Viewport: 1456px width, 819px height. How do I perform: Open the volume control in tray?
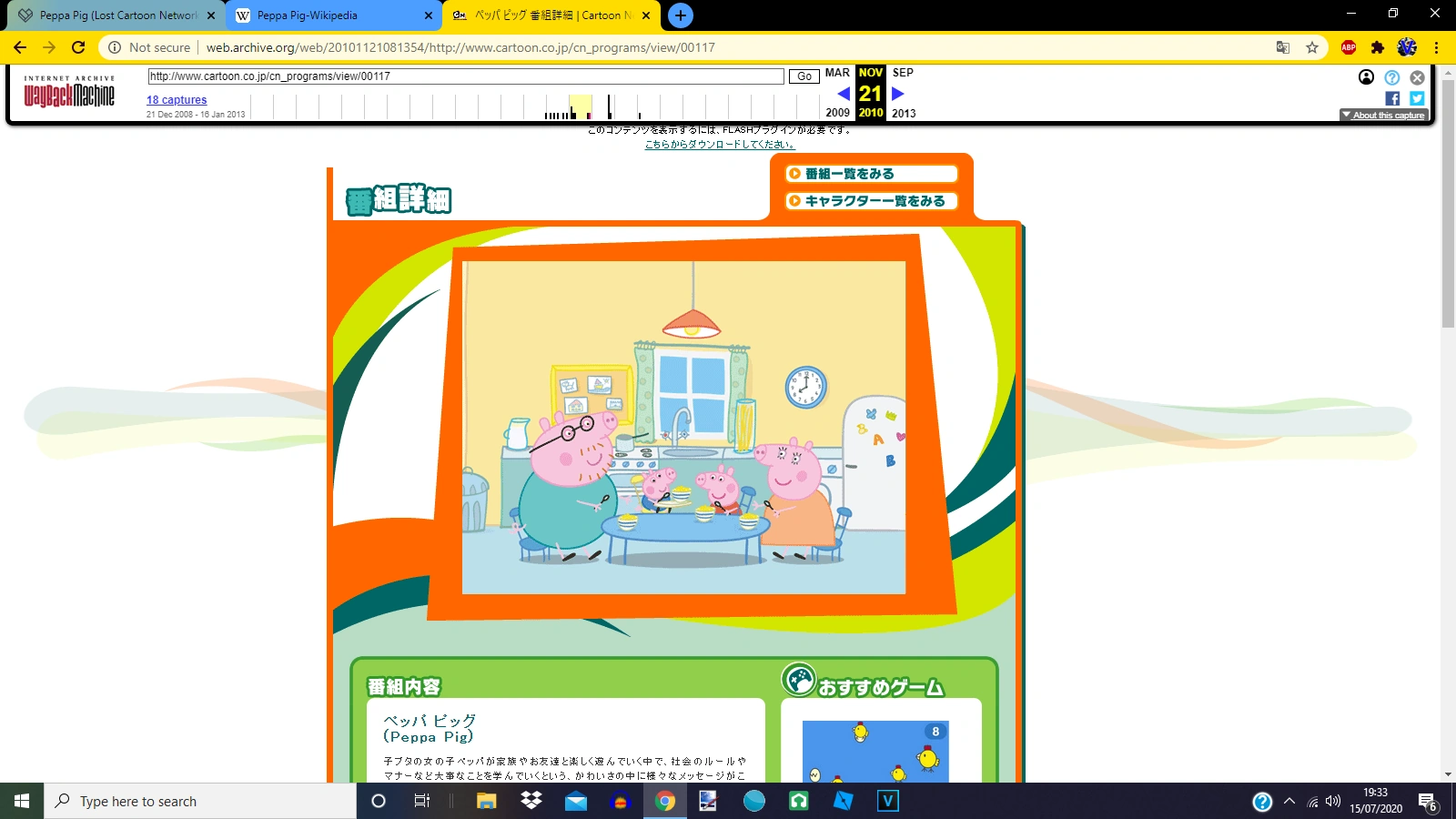pos(1333,802)
